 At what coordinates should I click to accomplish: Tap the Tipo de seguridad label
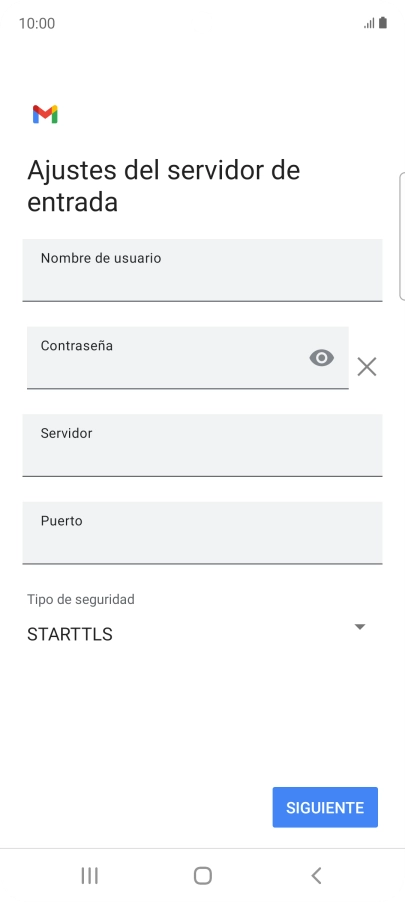point(81,599)
